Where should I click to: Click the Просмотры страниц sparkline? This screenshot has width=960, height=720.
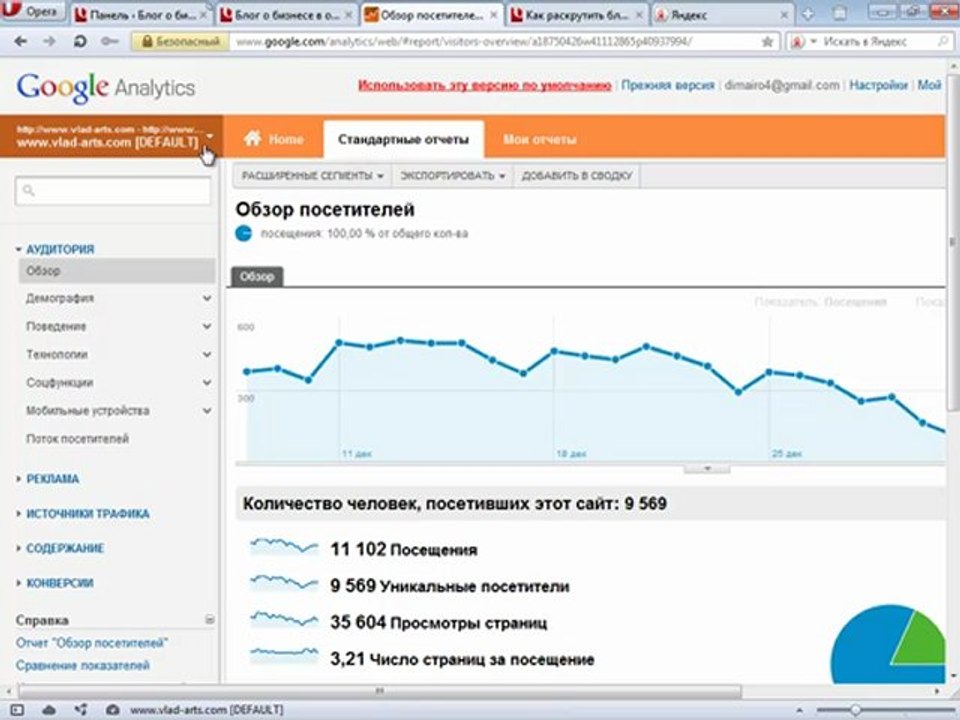pyautogui.click(x=284, y=620)
